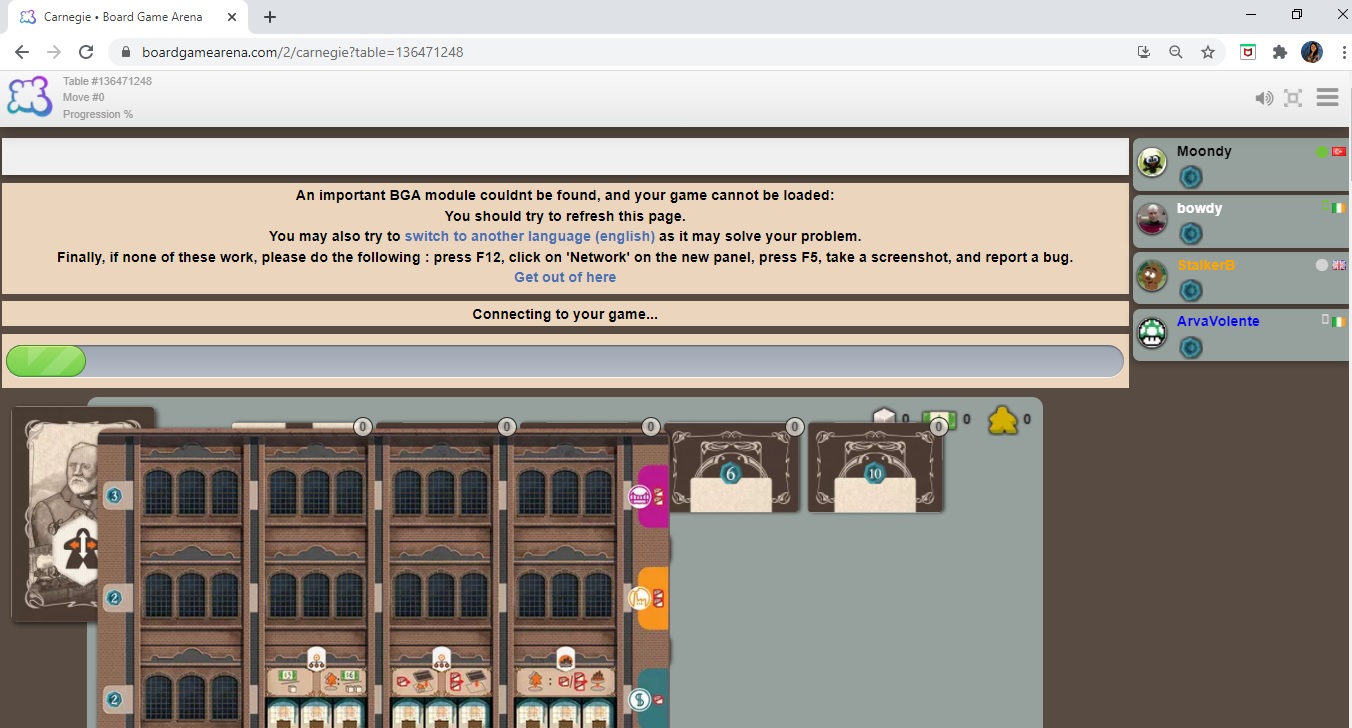Open the hamburger main menu

point(1327,97)
